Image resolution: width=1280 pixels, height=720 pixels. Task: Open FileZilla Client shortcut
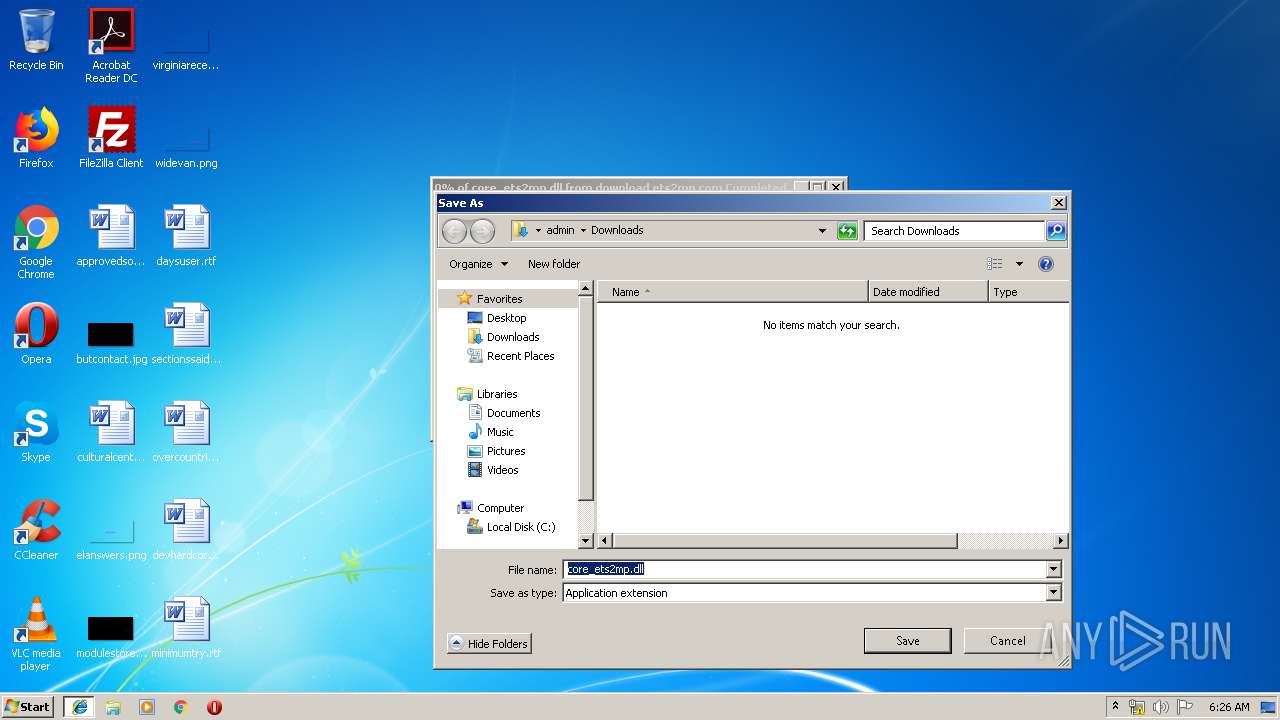[111, 138]
